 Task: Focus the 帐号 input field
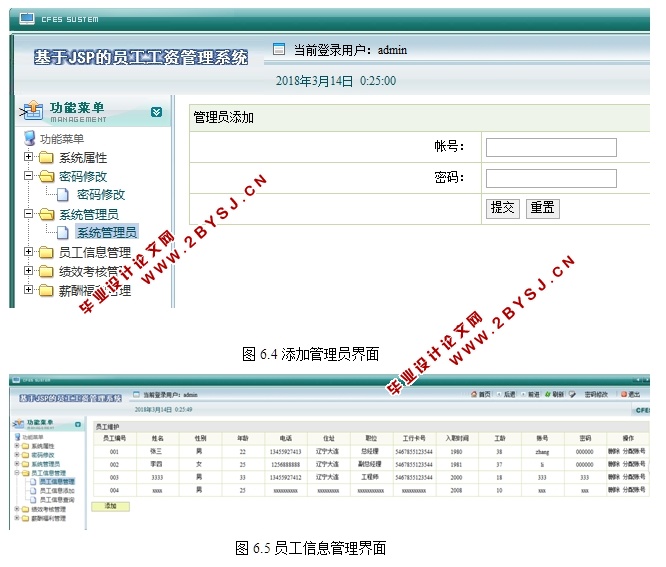click(x=551, y=147)
